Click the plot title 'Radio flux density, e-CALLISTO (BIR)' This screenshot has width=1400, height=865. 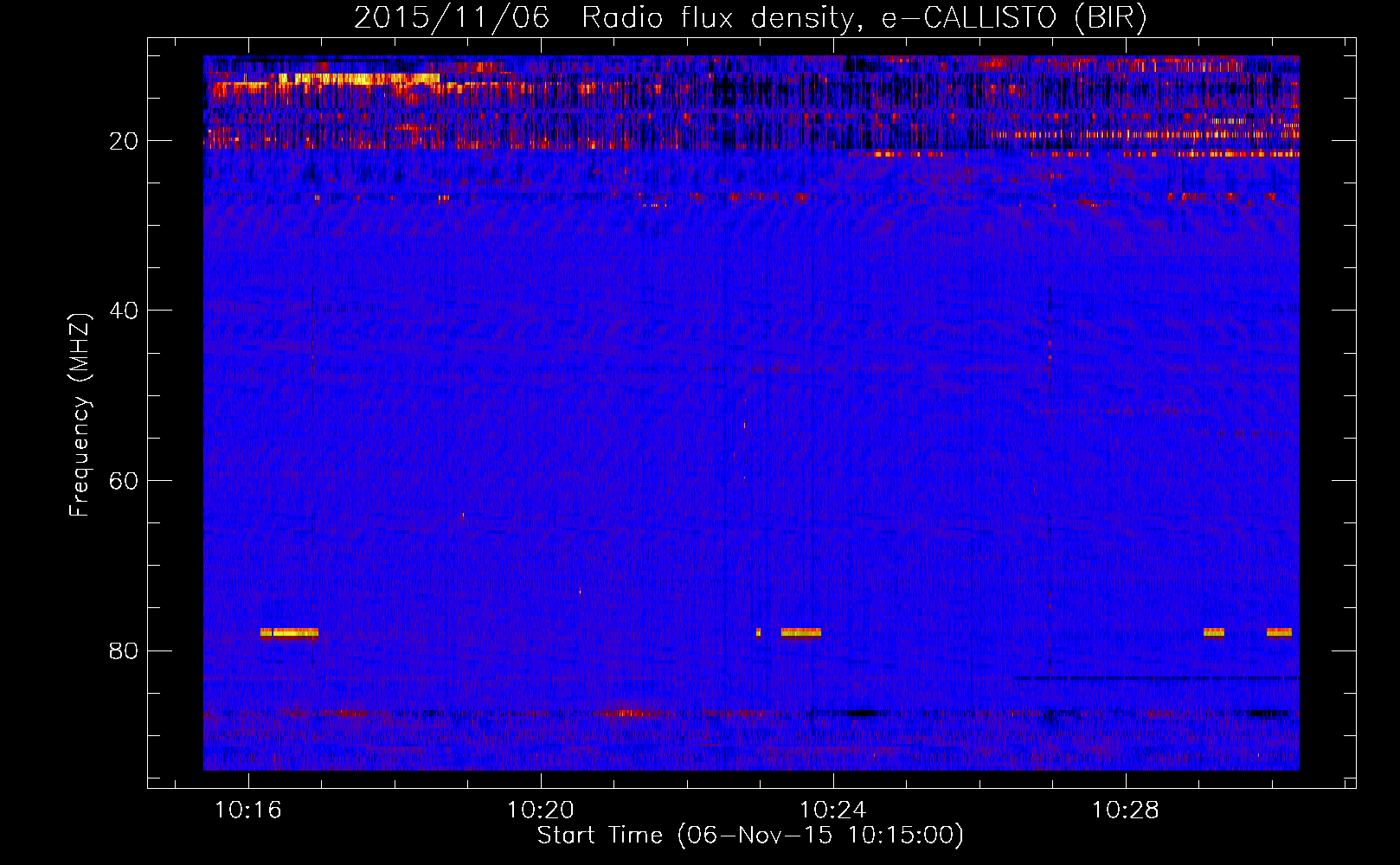coord(864,18)
